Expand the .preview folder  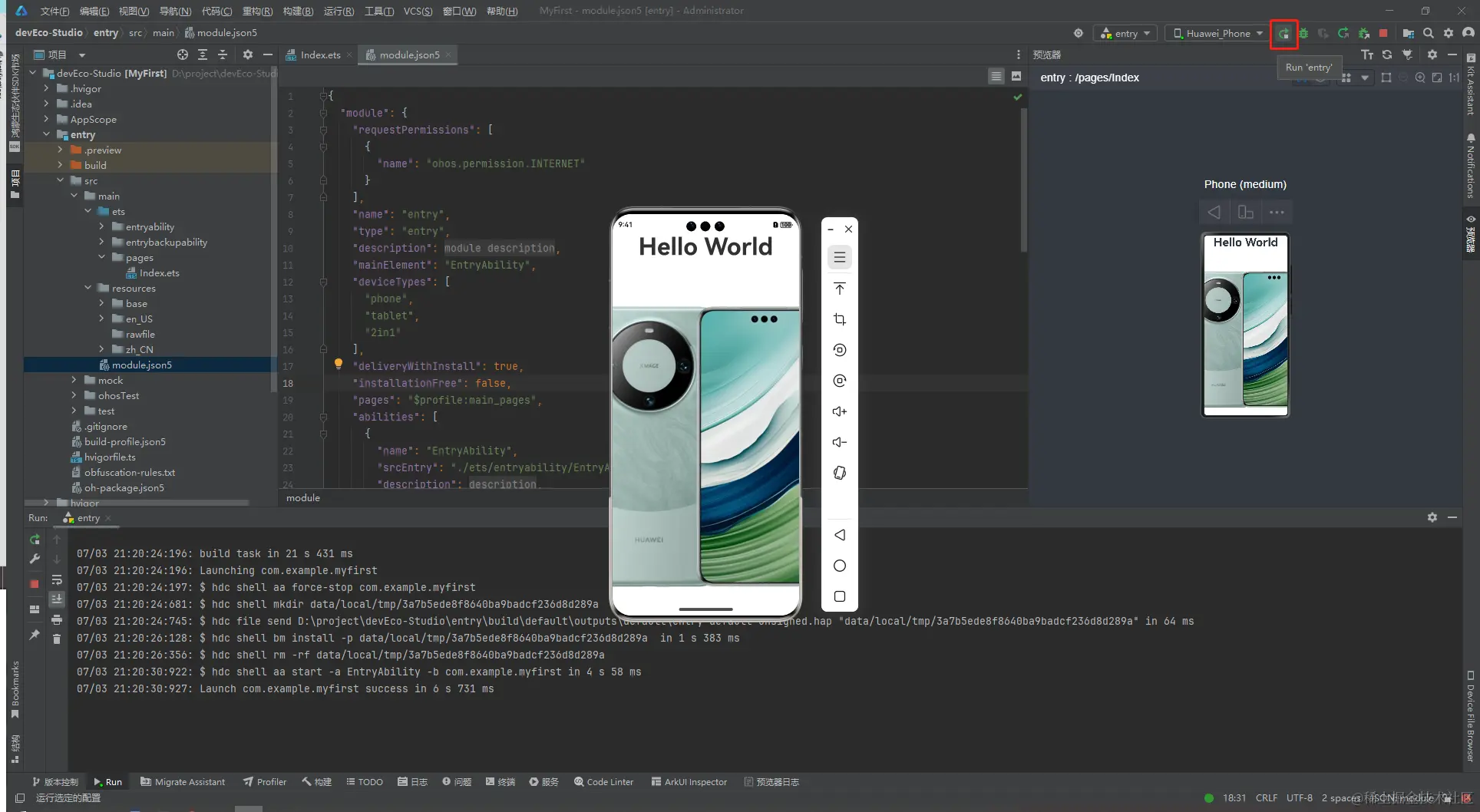(61, 150)
